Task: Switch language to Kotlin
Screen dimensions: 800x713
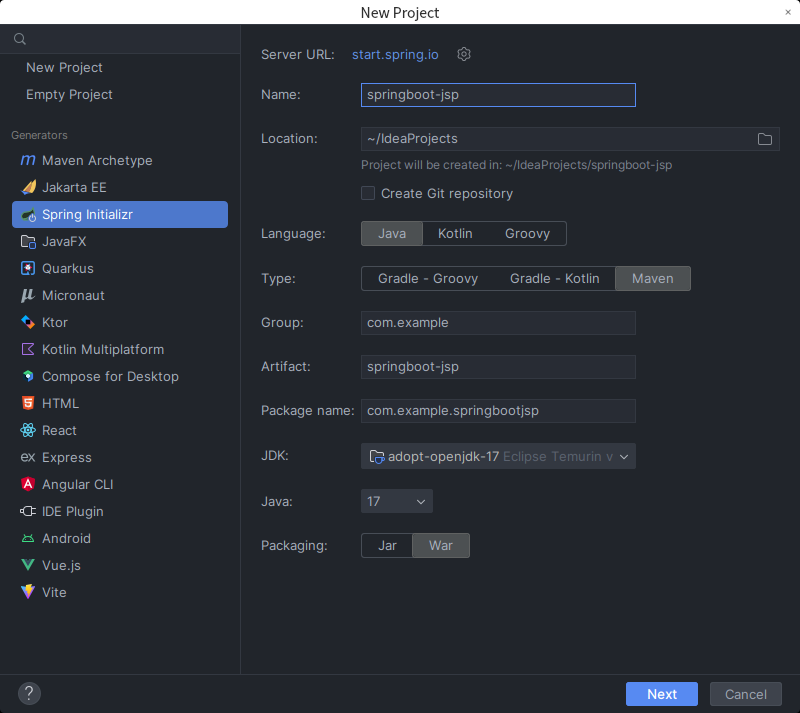Action: click(455, 234)
